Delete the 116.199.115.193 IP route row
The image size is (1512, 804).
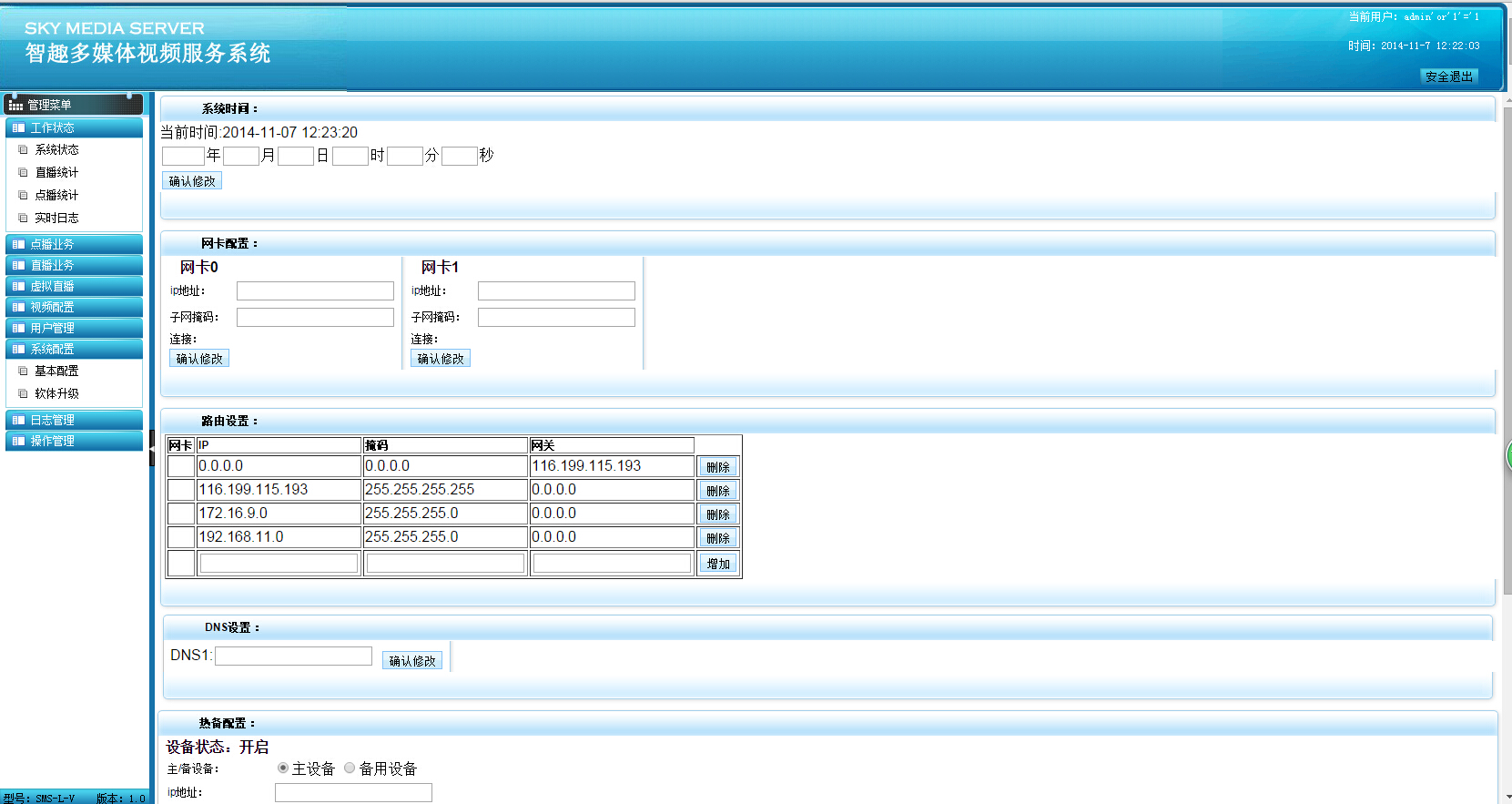click(718, 491)
